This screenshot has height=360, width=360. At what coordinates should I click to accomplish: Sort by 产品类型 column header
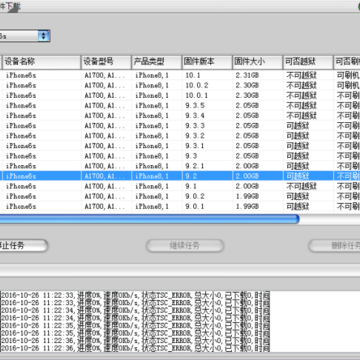(157, 62)
